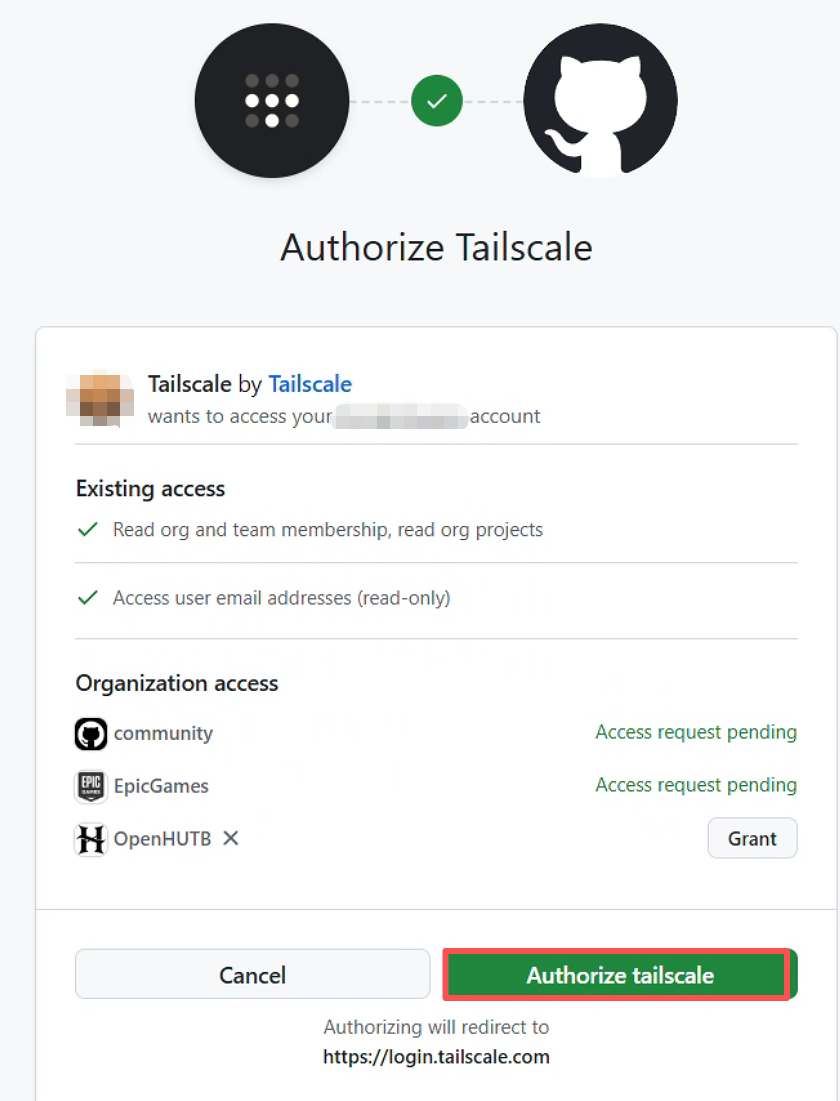
Task: Click EpicGames Access request pending status
Action: click(696, 785)
